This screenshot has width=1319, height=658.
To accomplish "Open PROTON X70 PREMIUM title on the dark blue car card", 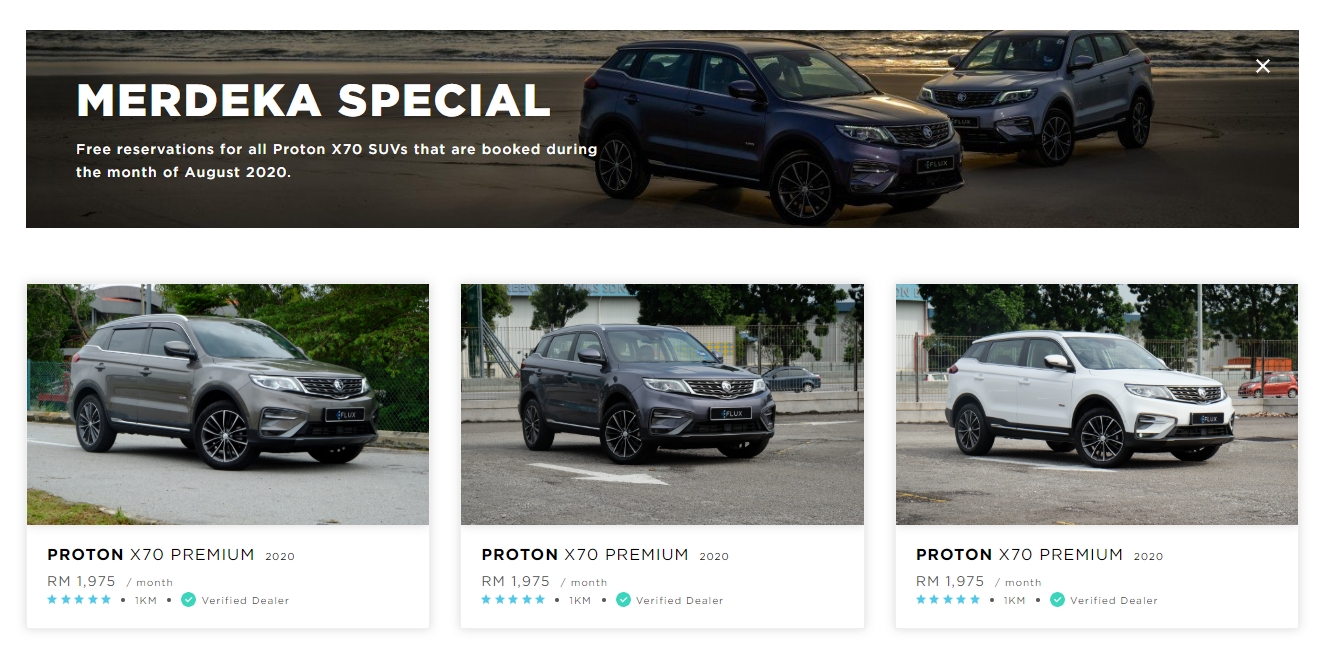I will coord(585,554).
